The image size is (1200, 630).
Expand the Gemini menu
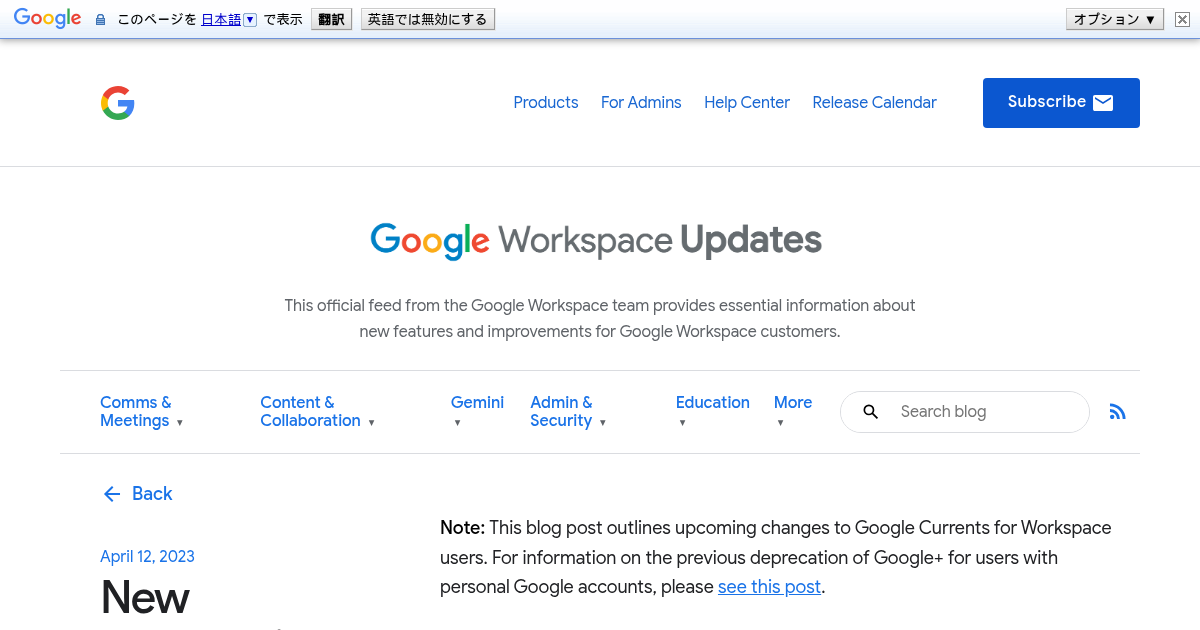(x=477, y=411)
